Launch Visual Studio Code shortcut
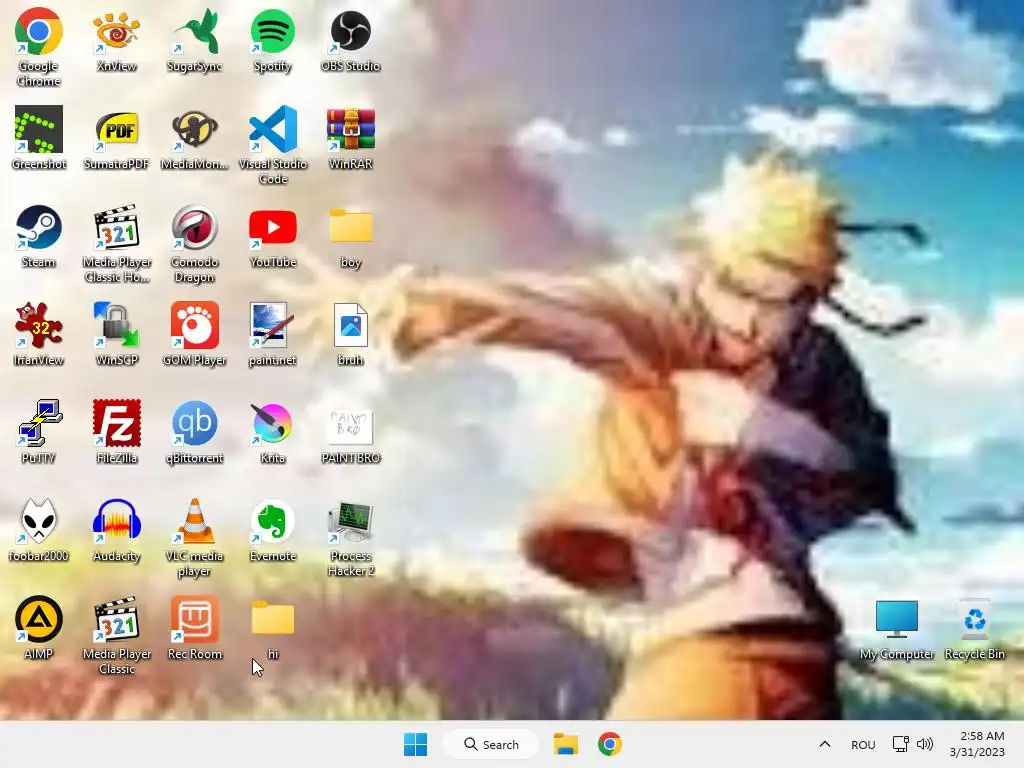This screenshot has width=1024, height=768. tap(273, 129)
